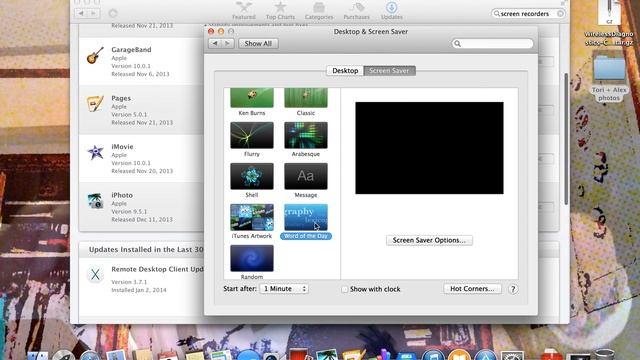This screenshot has height=360, width=640.
Task: Switch to the Screen Saver tab
Action: [x=389, y=71]
